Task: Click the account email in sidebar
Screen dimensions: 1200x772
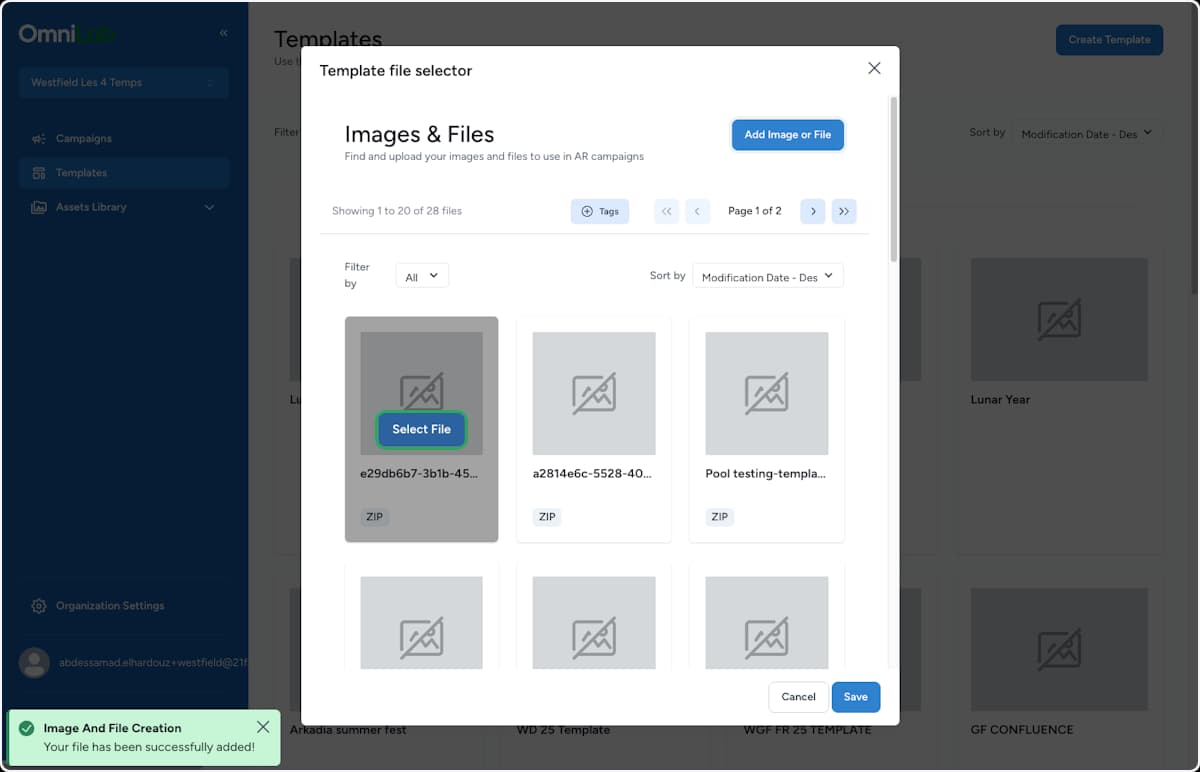Action: [153, 662]
